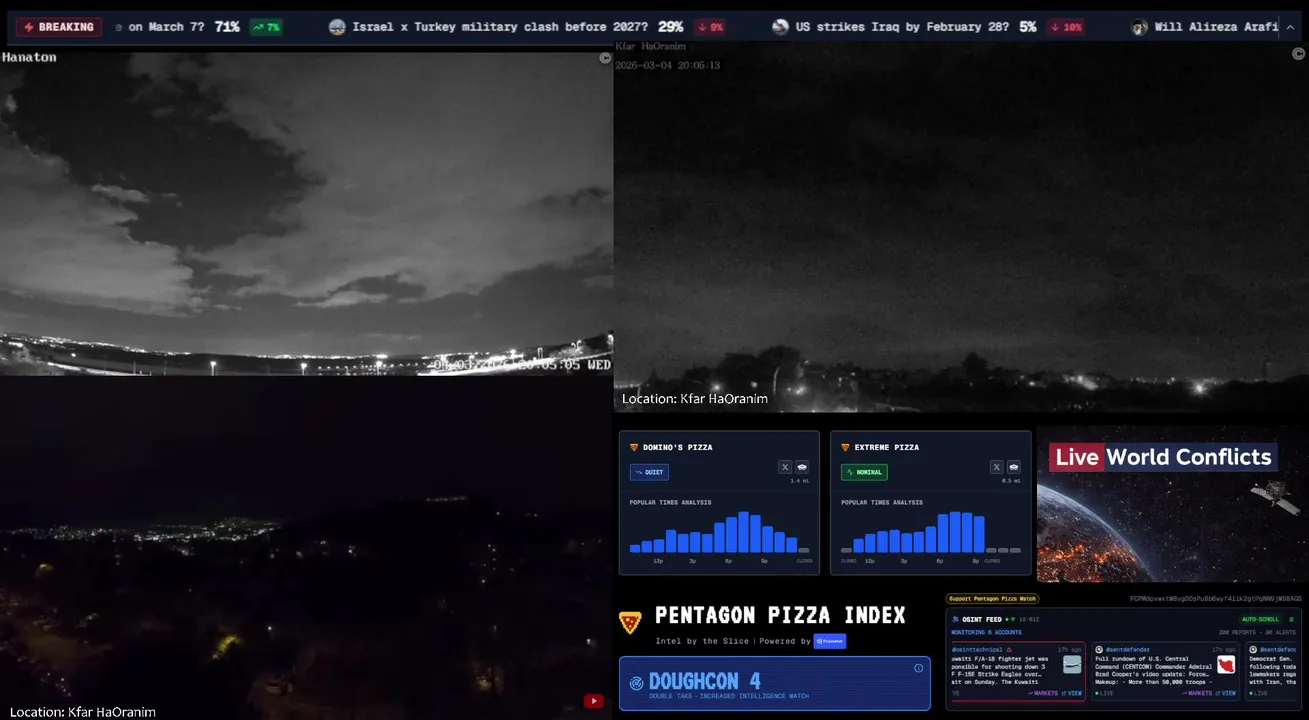1309x720 pixels.
Task: Click the tallest bar in Extreme Pizza chart
Action: [955, 532]
